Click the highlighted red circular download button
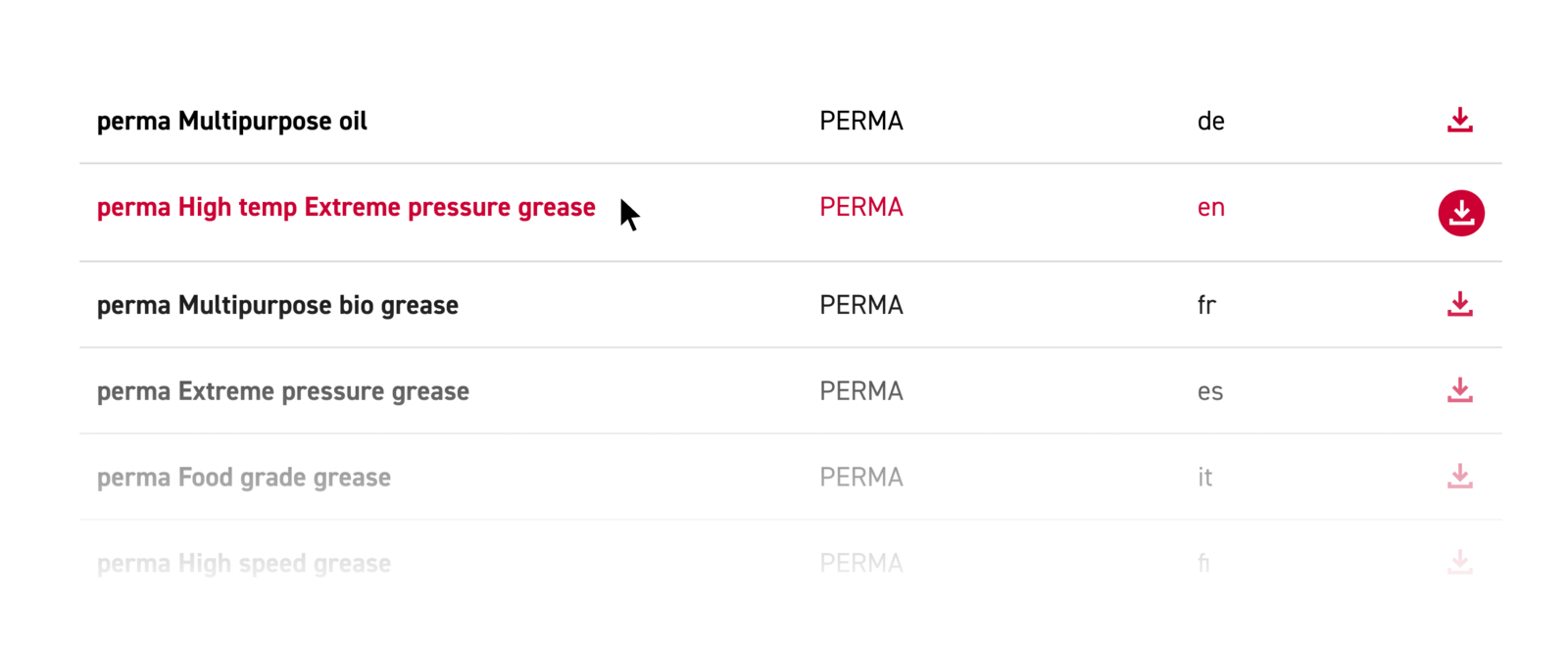The image size is (1568, 661). (x=1461, y=213)
